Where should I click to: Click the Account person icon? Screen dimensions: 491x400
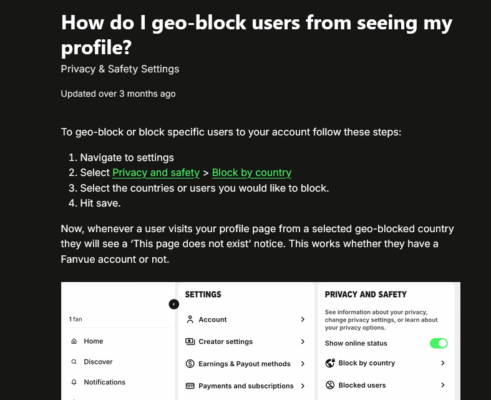190,319
